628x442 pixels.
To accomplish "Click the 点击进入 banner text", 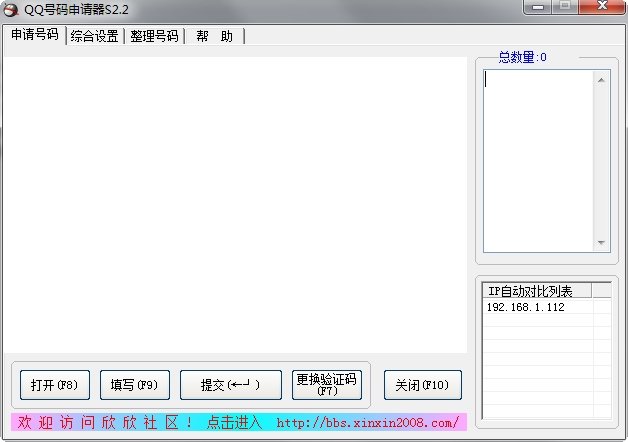I will (234, 423).
